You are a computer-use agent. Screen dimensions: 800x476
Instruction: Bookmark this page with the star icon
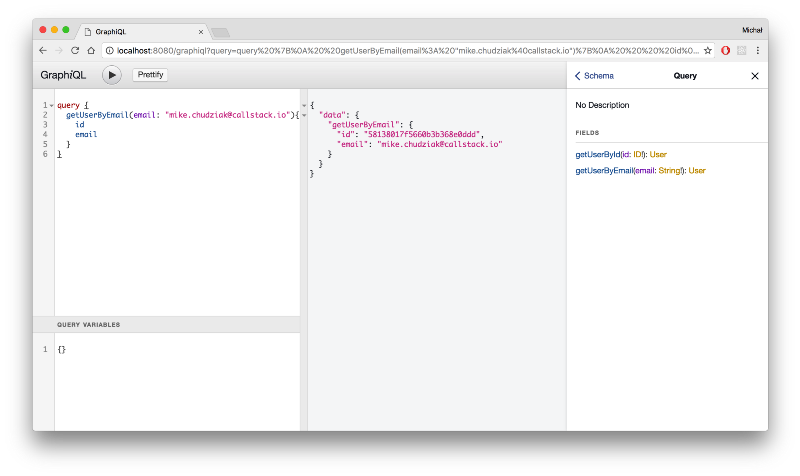click(708, 51)
